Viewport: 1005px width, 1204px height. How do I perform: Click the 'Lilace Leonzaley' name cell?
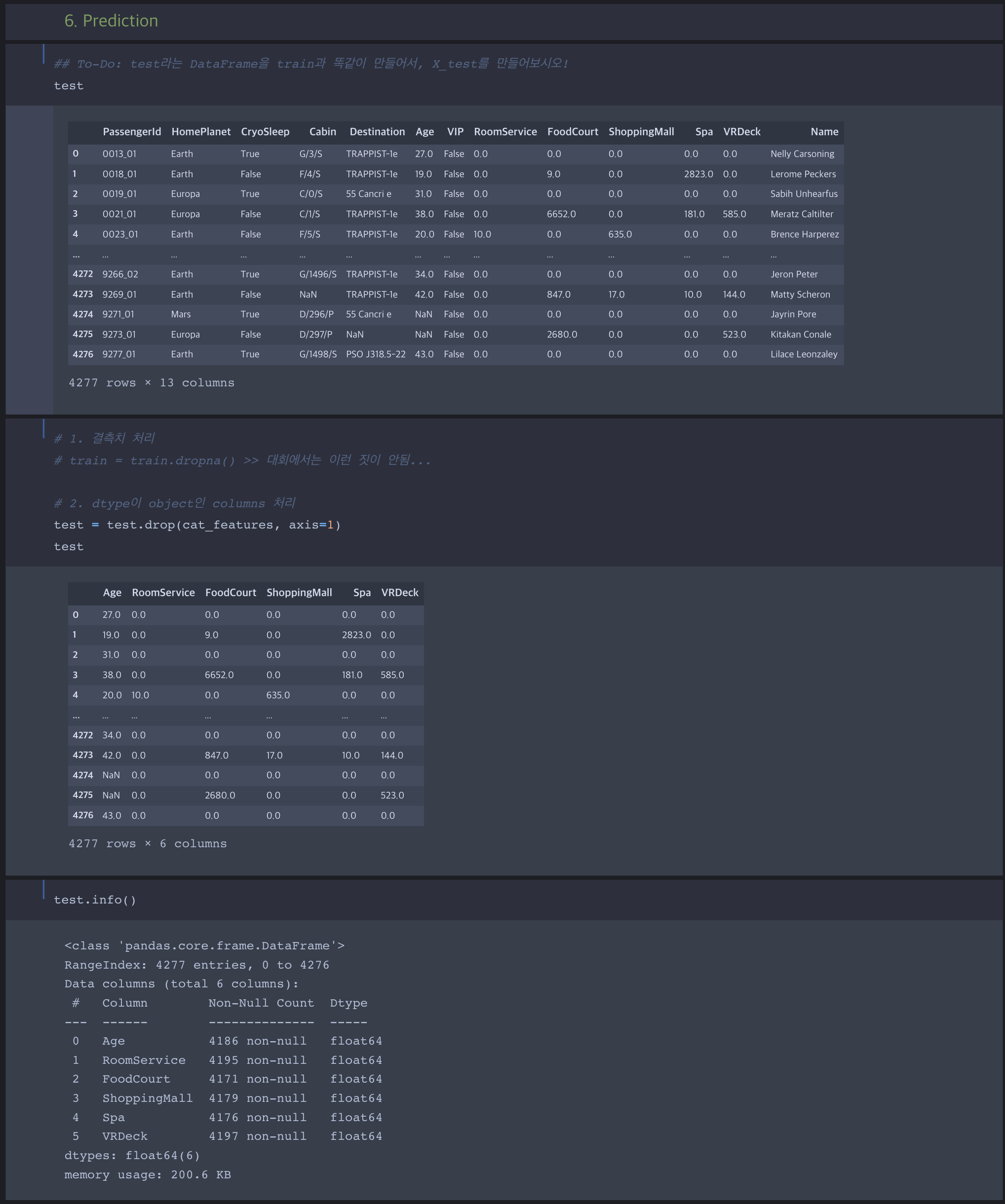tap(803, 354)
